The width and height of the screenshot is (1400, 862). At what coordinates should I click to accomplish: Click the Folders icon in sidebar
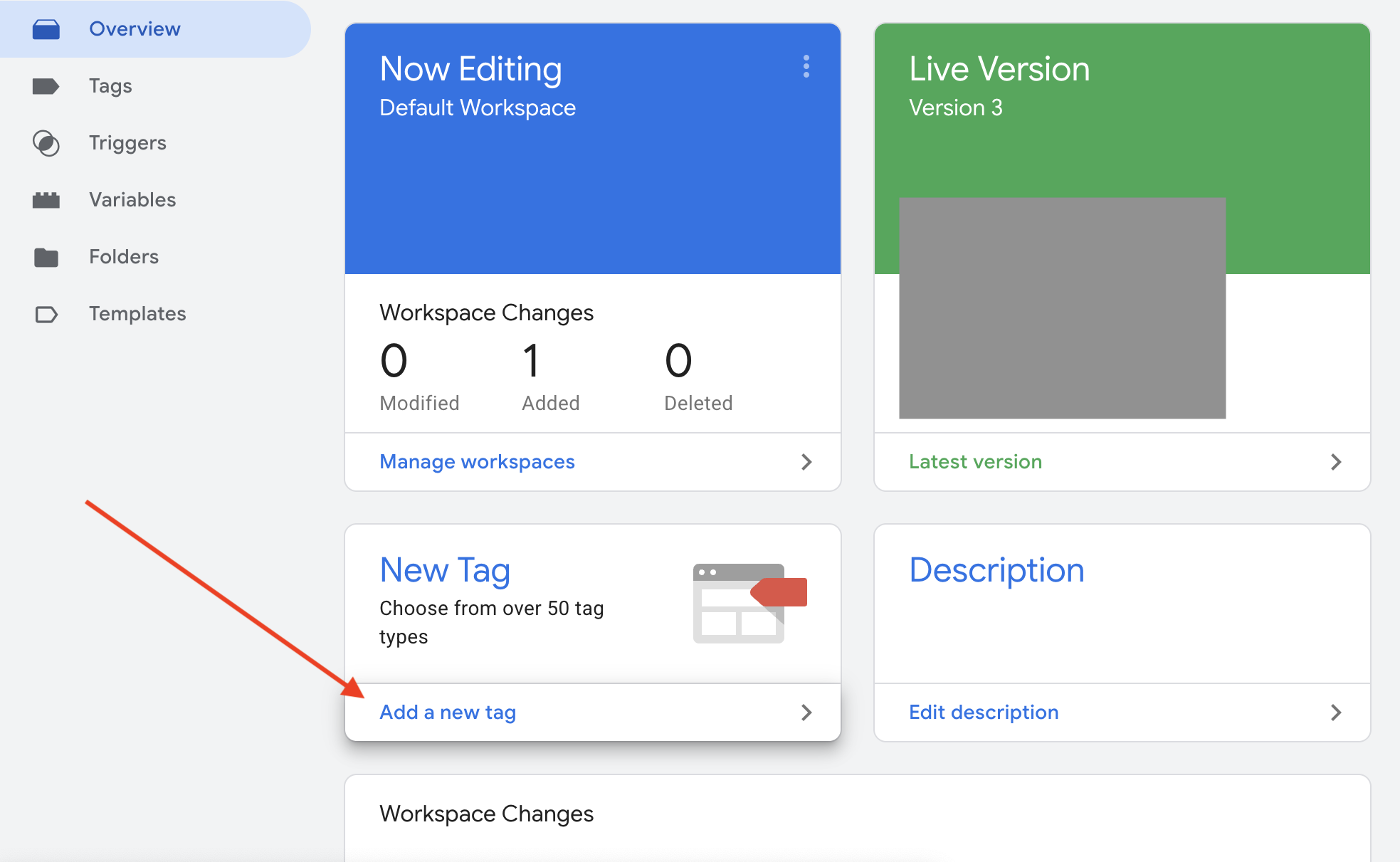(x=46, y=257)
